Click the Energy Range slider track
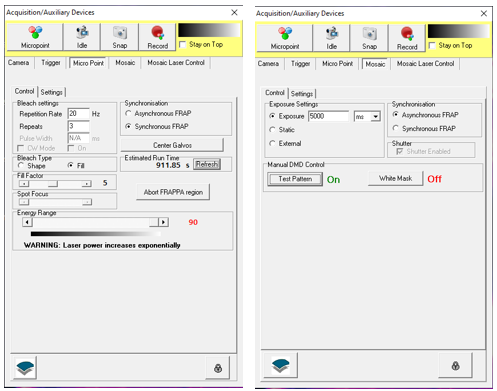 [91, 222]
